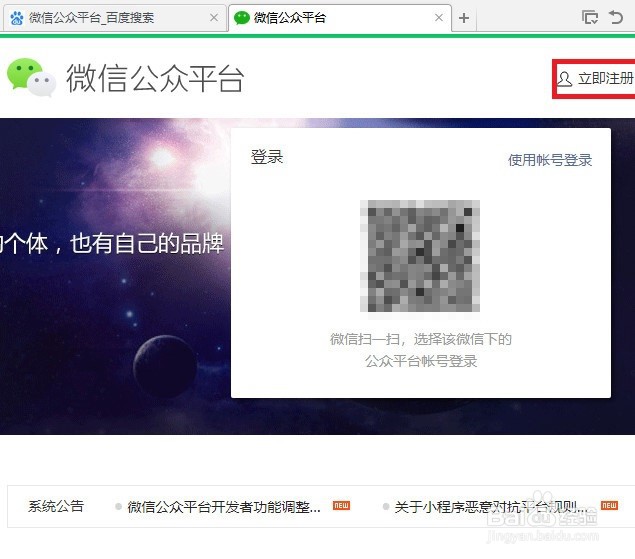
Task: Click NEW badge beside 开发者功能调整 announcement
Action: tap(341, 506)
